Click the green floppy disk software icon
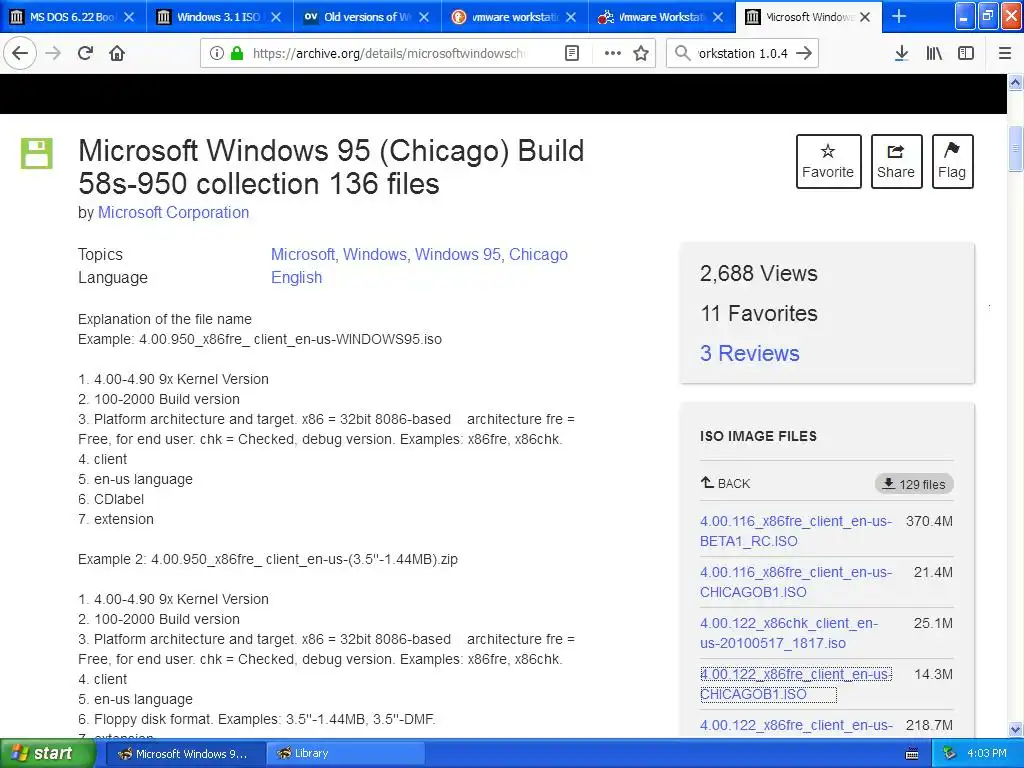This screenshot has width=1024, height=768. coord(37,153)
